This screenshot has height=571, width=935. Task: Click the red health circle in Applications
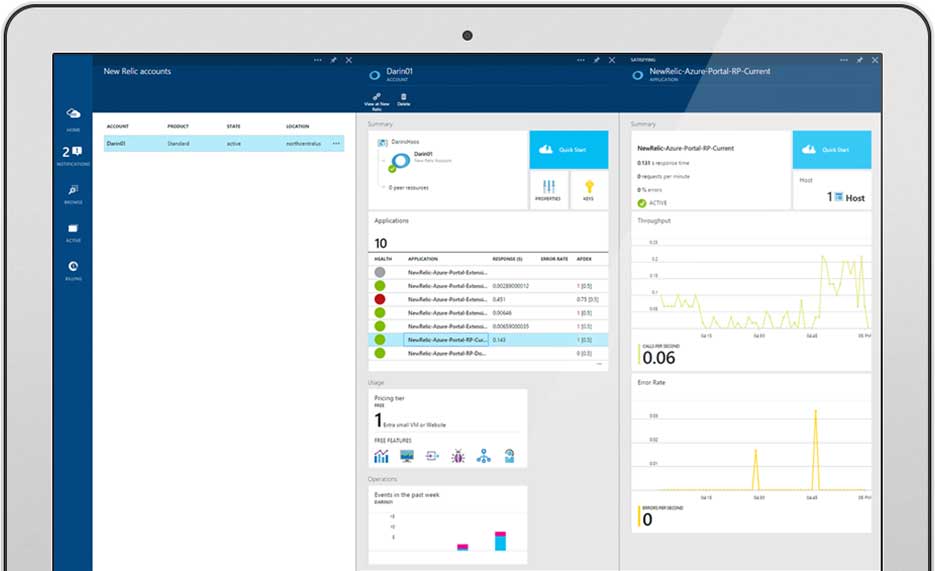(380, 299)
